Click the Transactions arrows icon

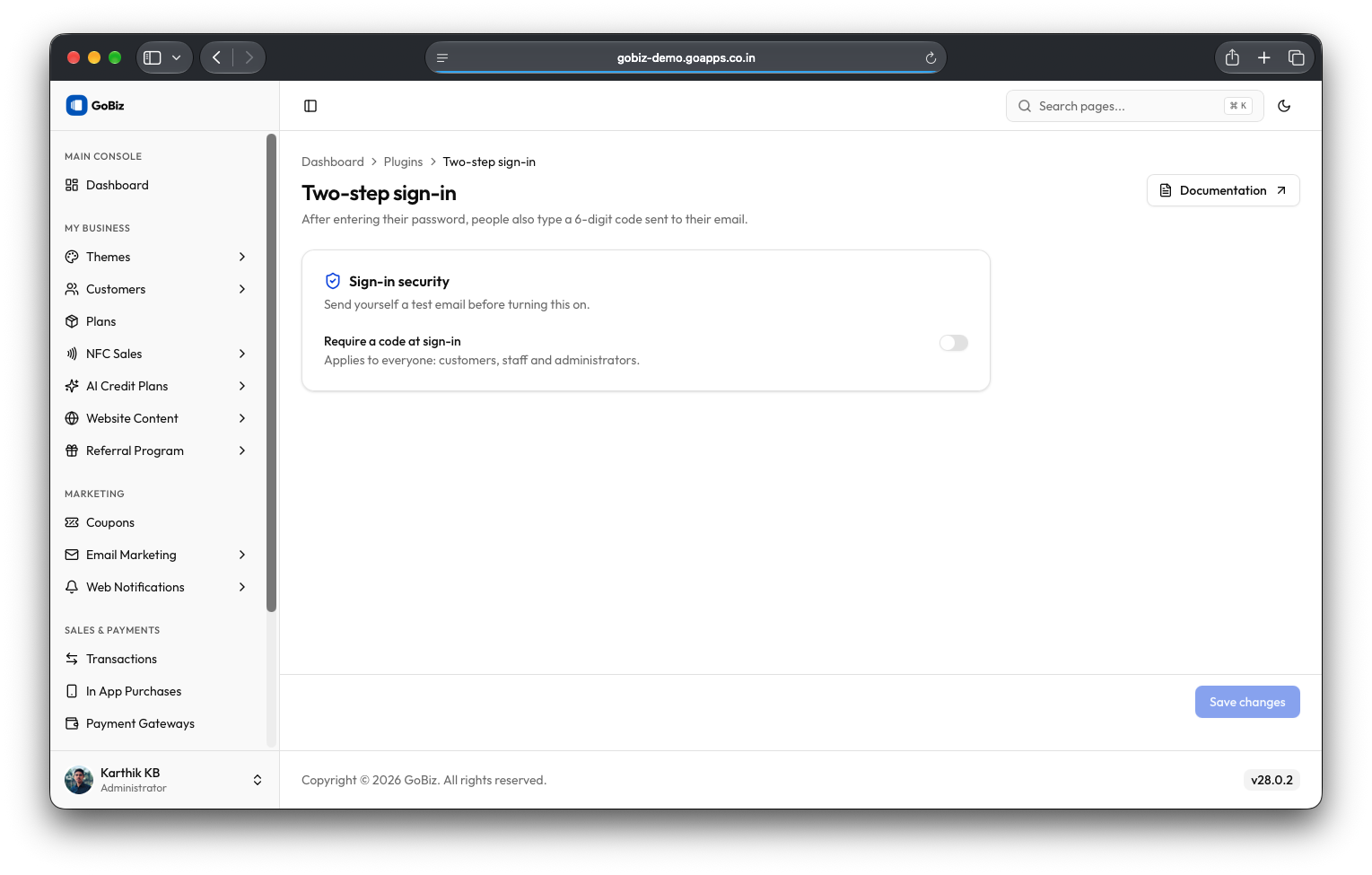click(72, 659)
